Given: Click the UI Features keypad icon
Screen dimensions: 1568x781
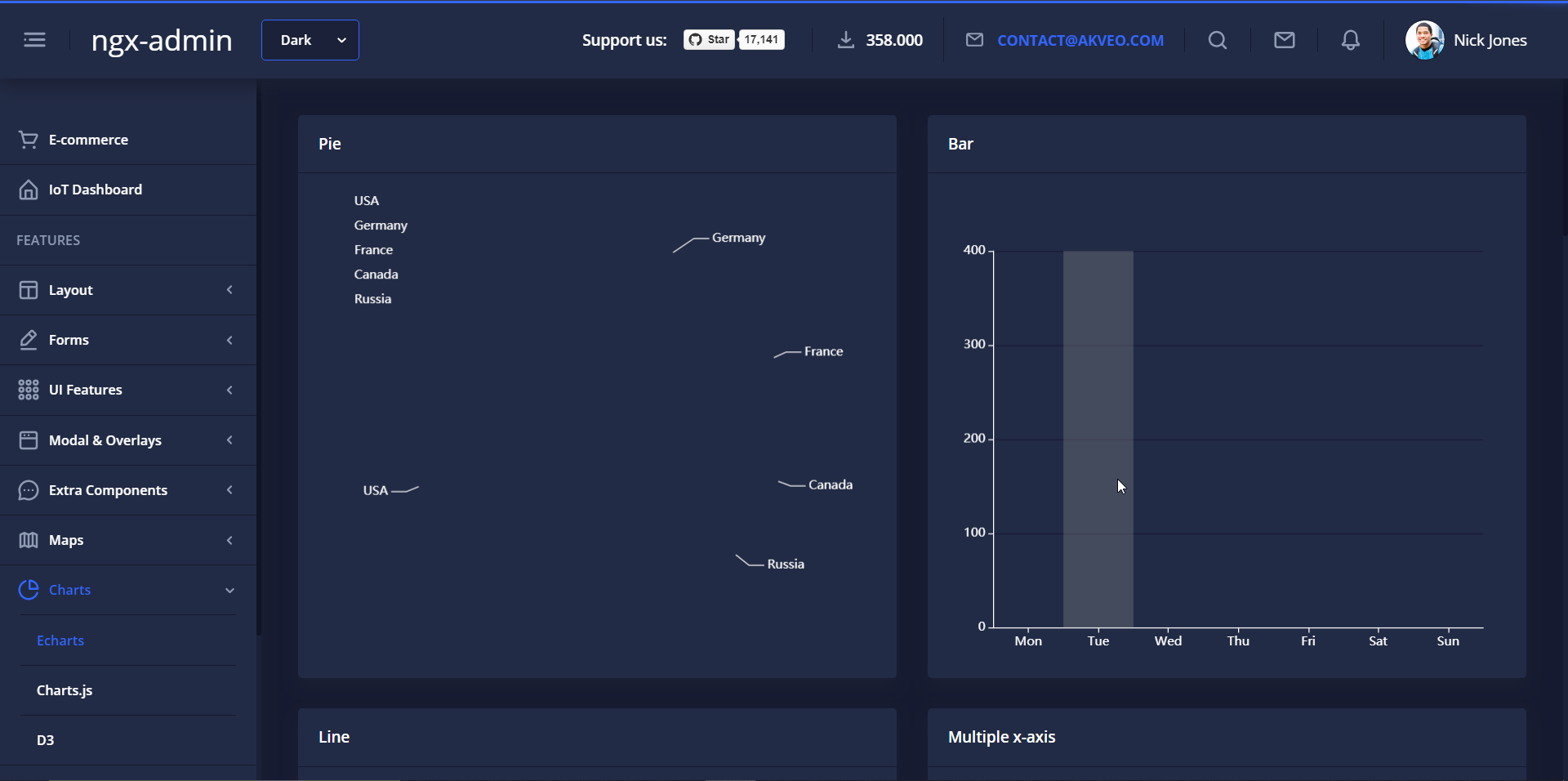Looking at the screenshot, I should tap(29, 390).
